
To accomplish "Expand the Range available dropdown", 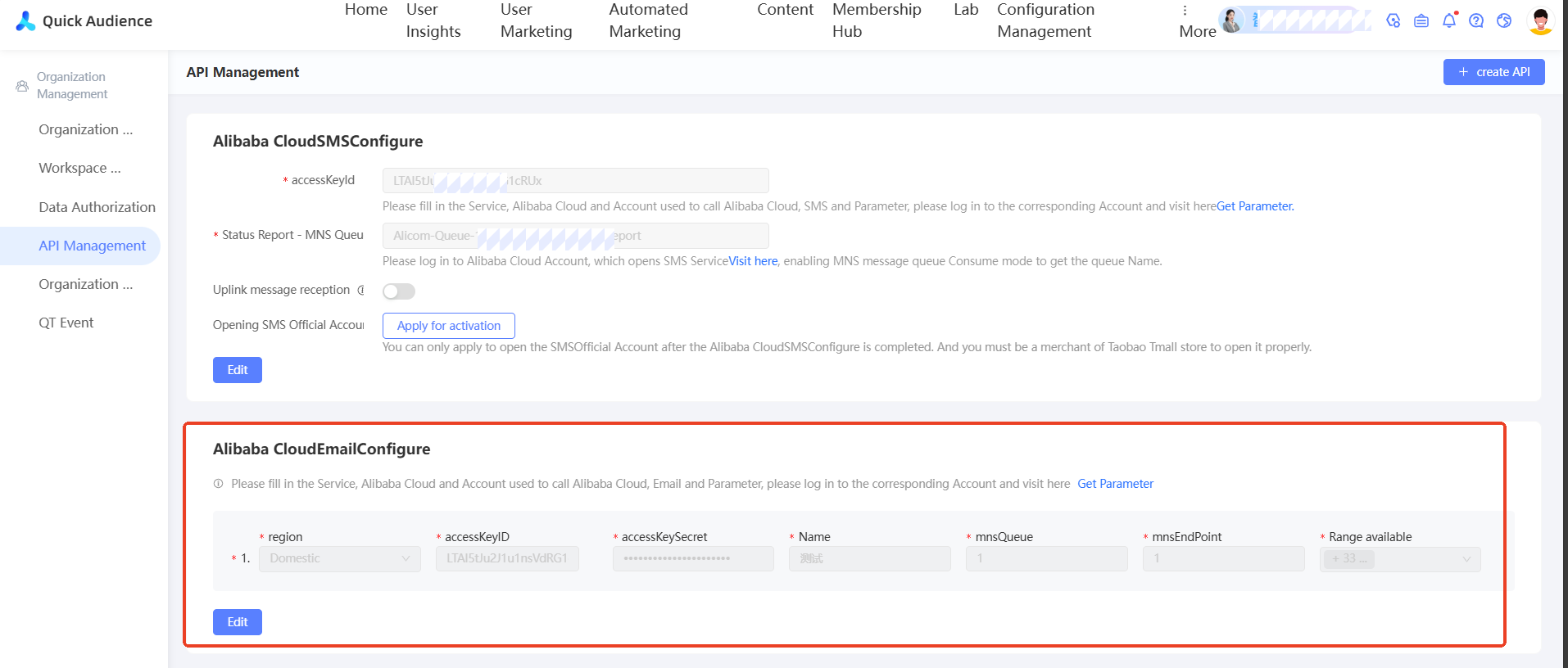I will click(1400, 559).
